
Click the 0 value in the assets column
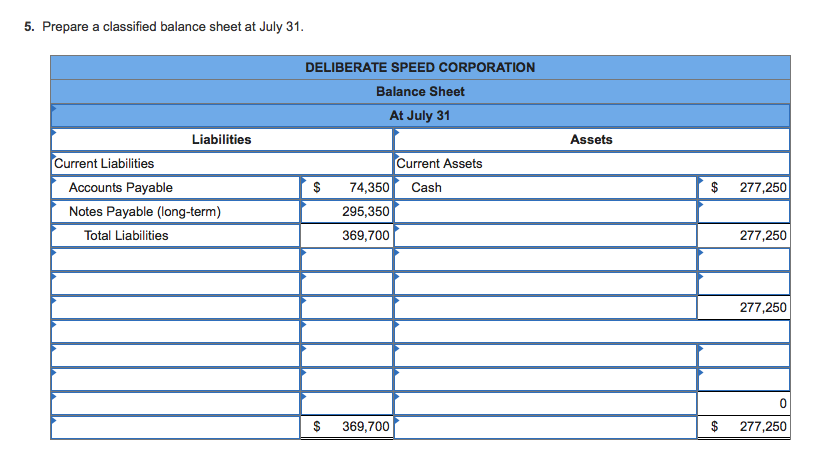click(744, 404)
